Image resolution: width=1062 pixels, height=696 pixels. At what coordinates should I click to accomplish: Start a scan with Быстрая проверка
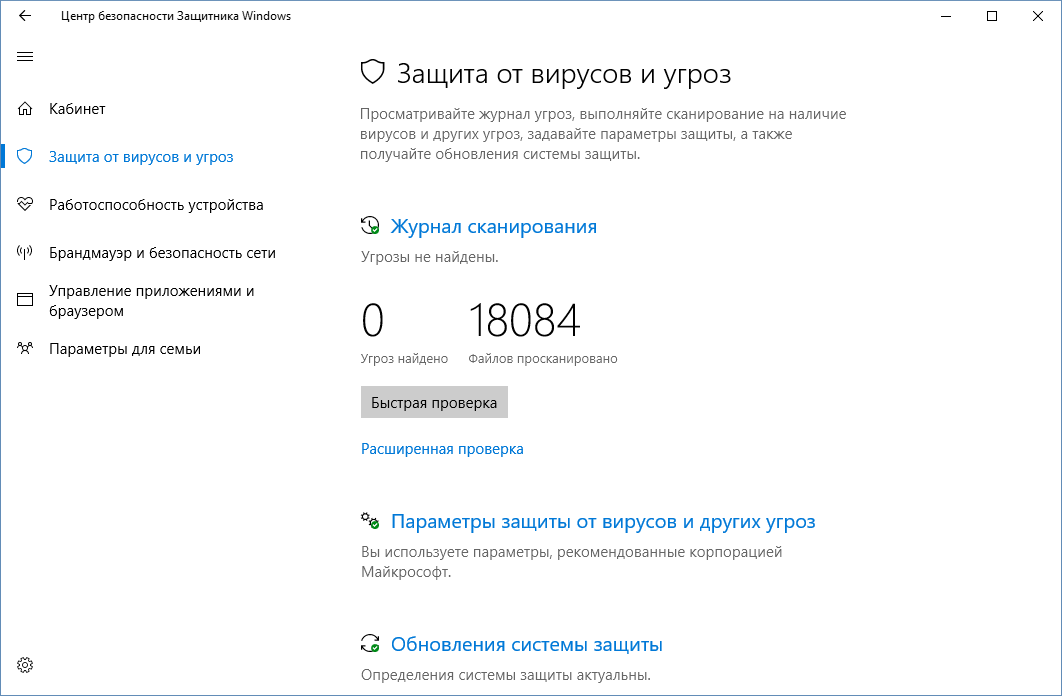(434, 402)
